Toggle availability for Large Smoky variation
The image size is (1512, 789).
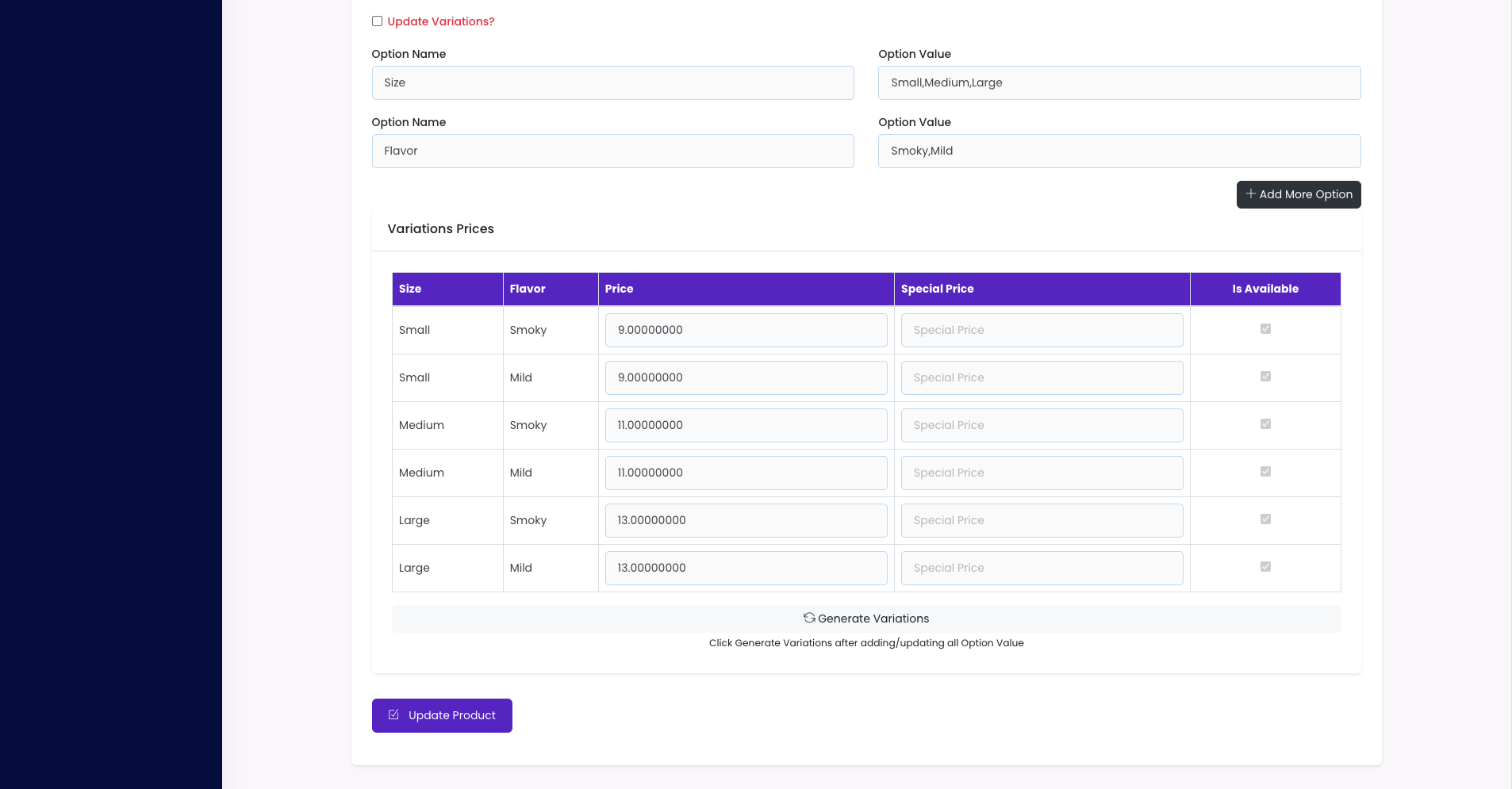tap(1265, 519)
